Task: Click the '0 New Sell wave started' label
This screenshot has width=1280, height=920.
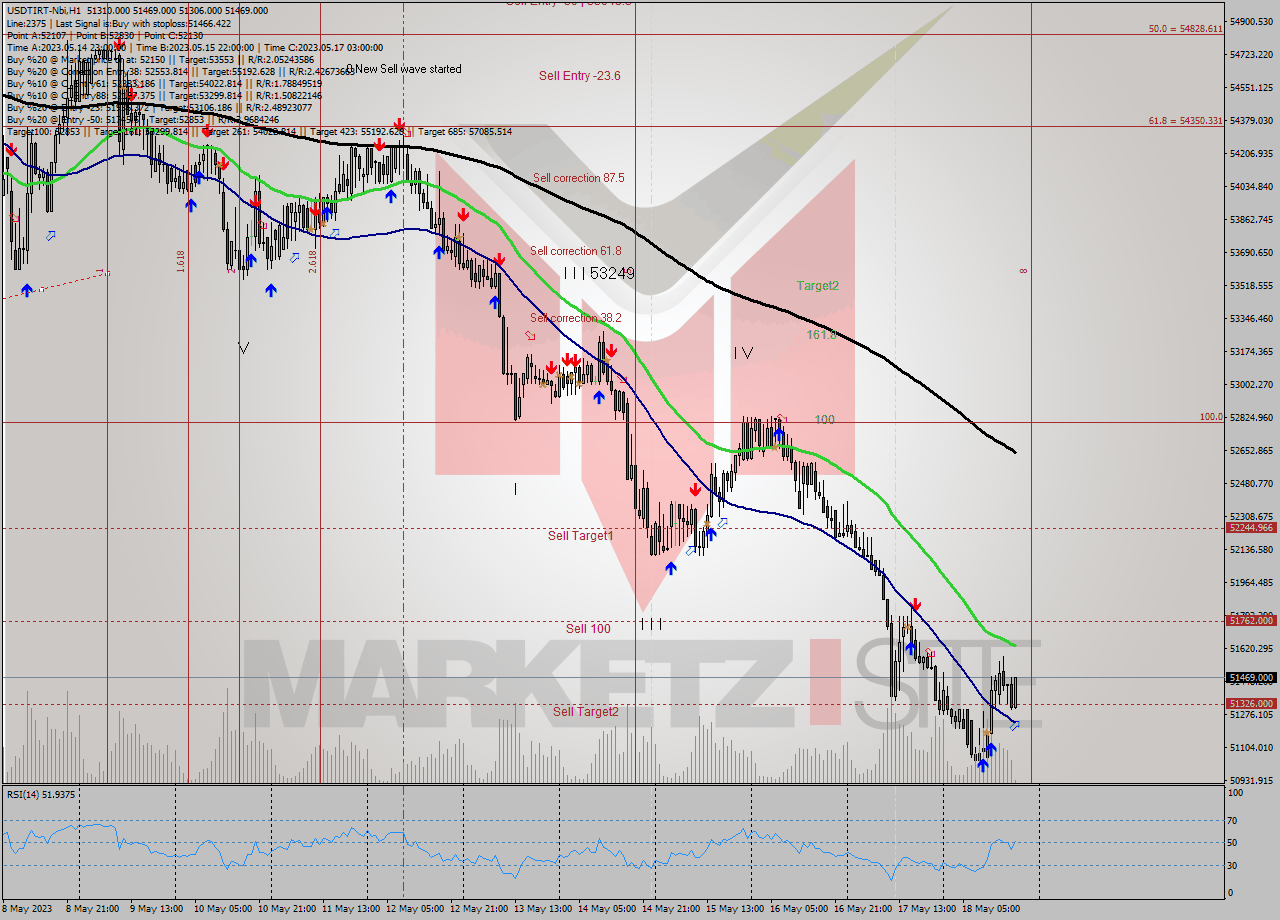Action: [404, 69]
